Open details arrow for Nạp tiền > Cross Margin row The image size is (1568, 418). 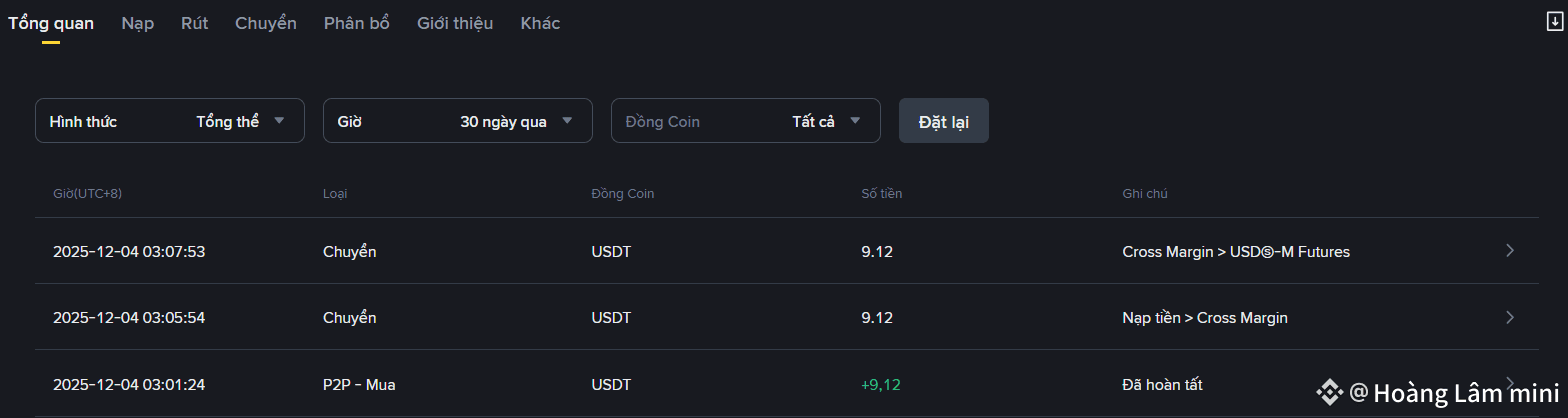[x=1510, y=317]
